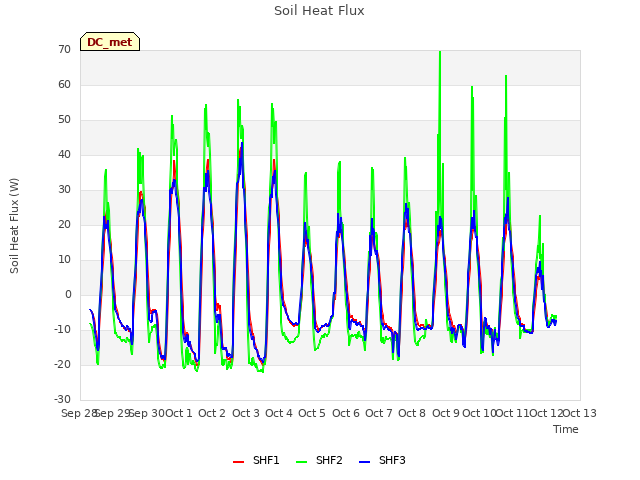Click the blue SHF3 legend color marker
Viewport: 640px width, 480px height.
(x=364, y=462)
